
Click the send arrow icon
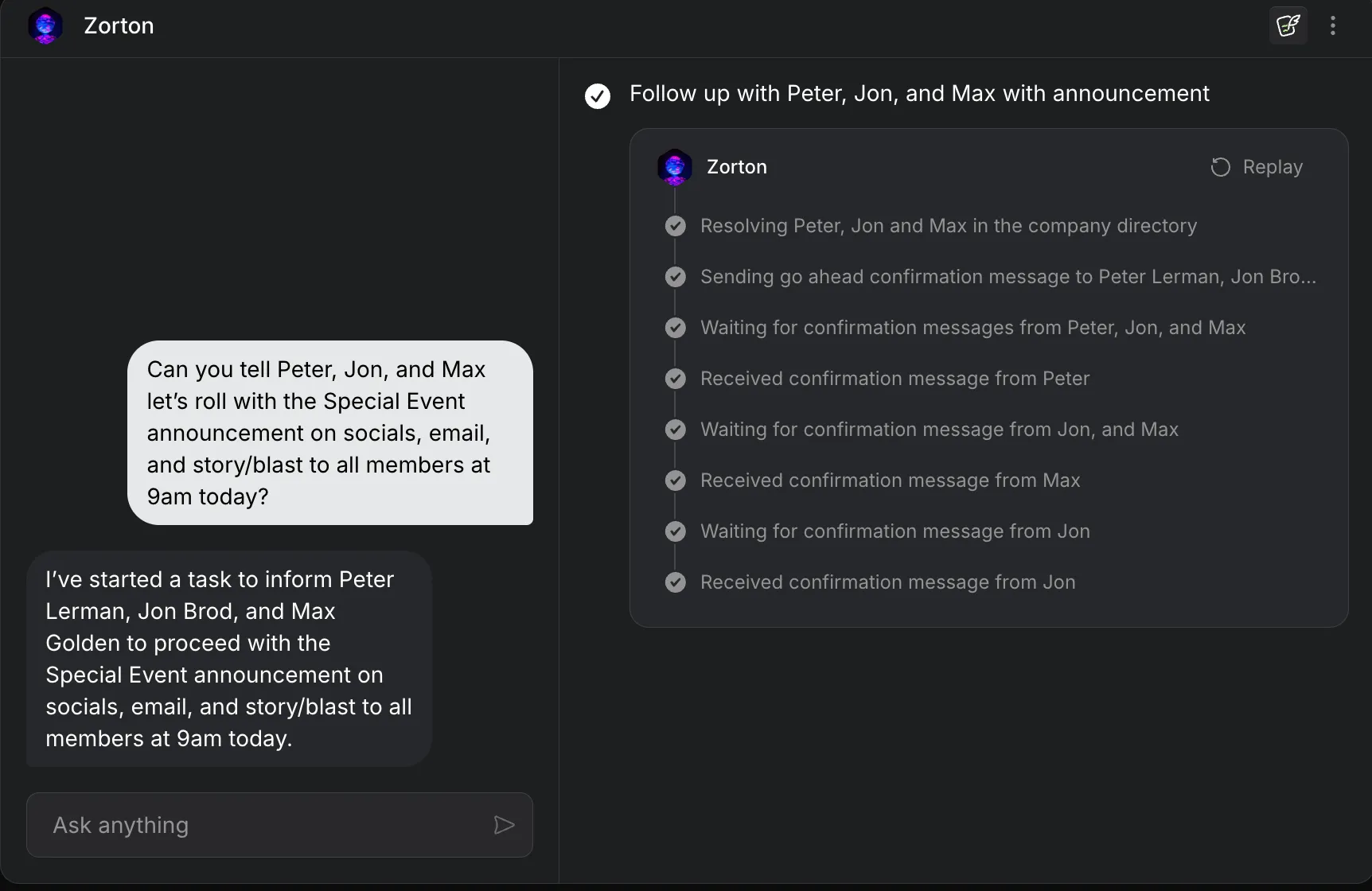pos(504,825)
